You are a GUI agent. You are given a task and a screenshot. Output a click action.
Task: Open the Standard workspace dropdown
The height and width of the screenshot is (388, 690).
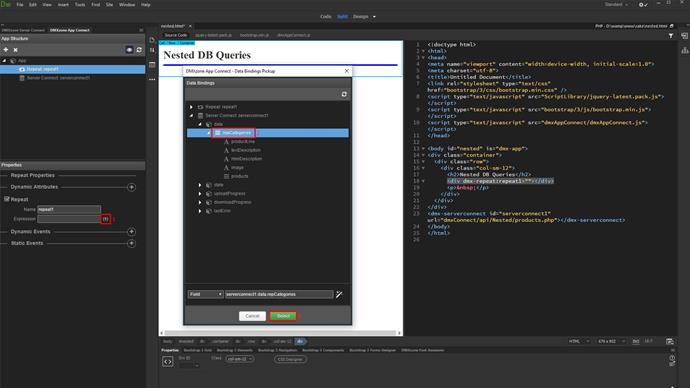[x=616, y=4]
